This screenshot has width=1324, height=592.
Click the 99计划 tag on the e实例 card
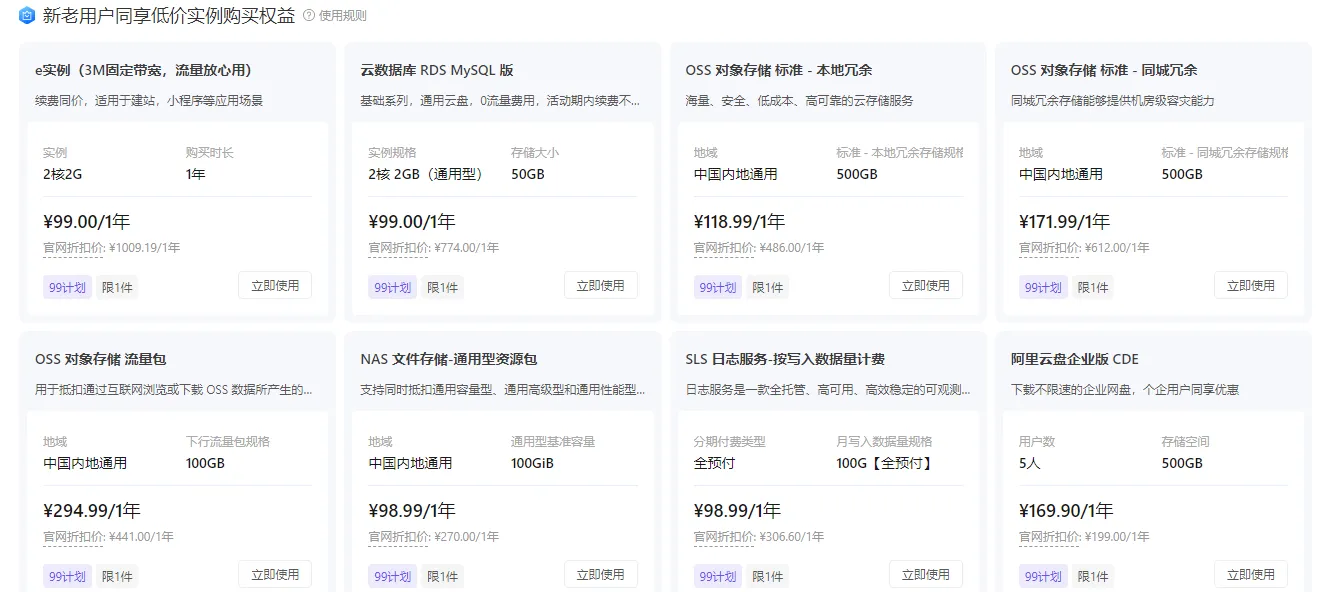pyautogui.click(x=66, y=285)
